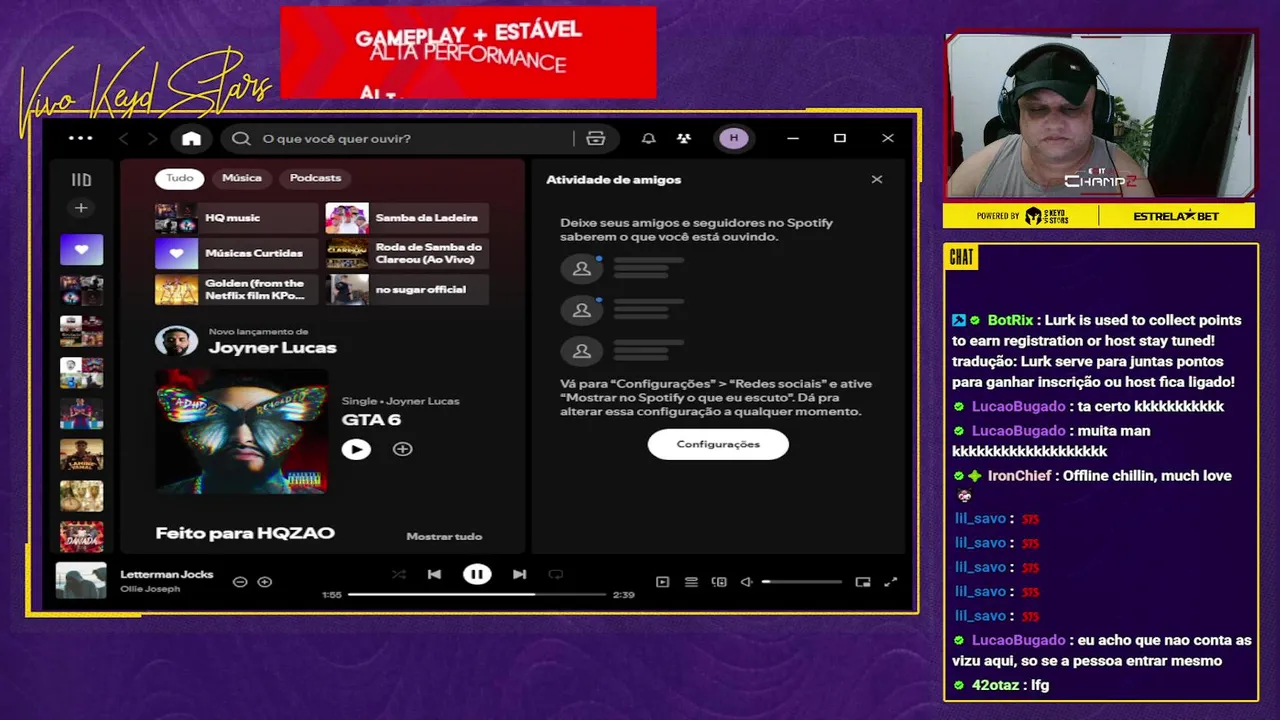The height and width of the screenshot is (720, 1280).
Task: Toggle shuffle playback
Action: [399, 574]
